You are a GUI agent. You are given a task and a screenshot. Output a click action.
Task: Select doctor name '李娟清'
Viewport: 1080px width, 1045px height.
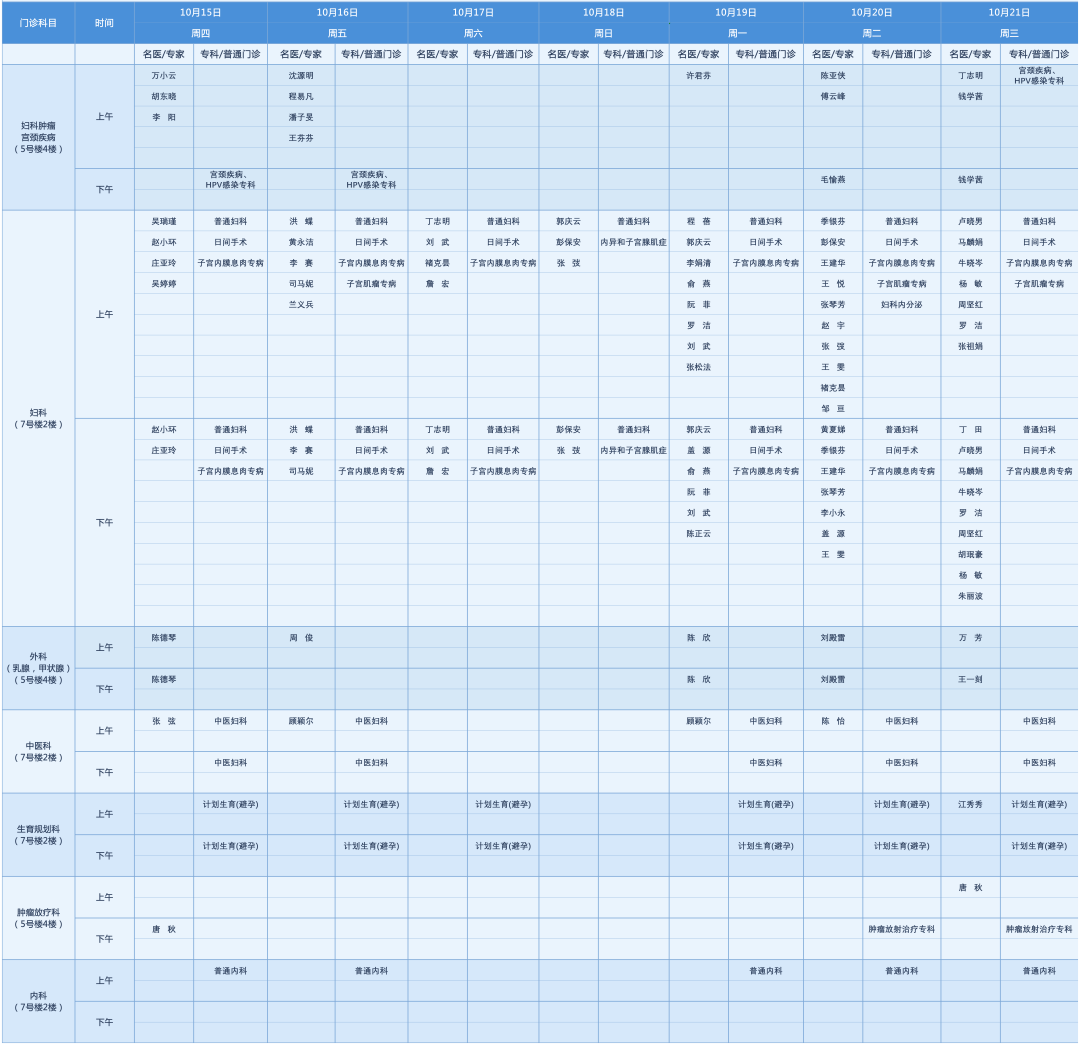pyautogui.click(x=698, y=263)
